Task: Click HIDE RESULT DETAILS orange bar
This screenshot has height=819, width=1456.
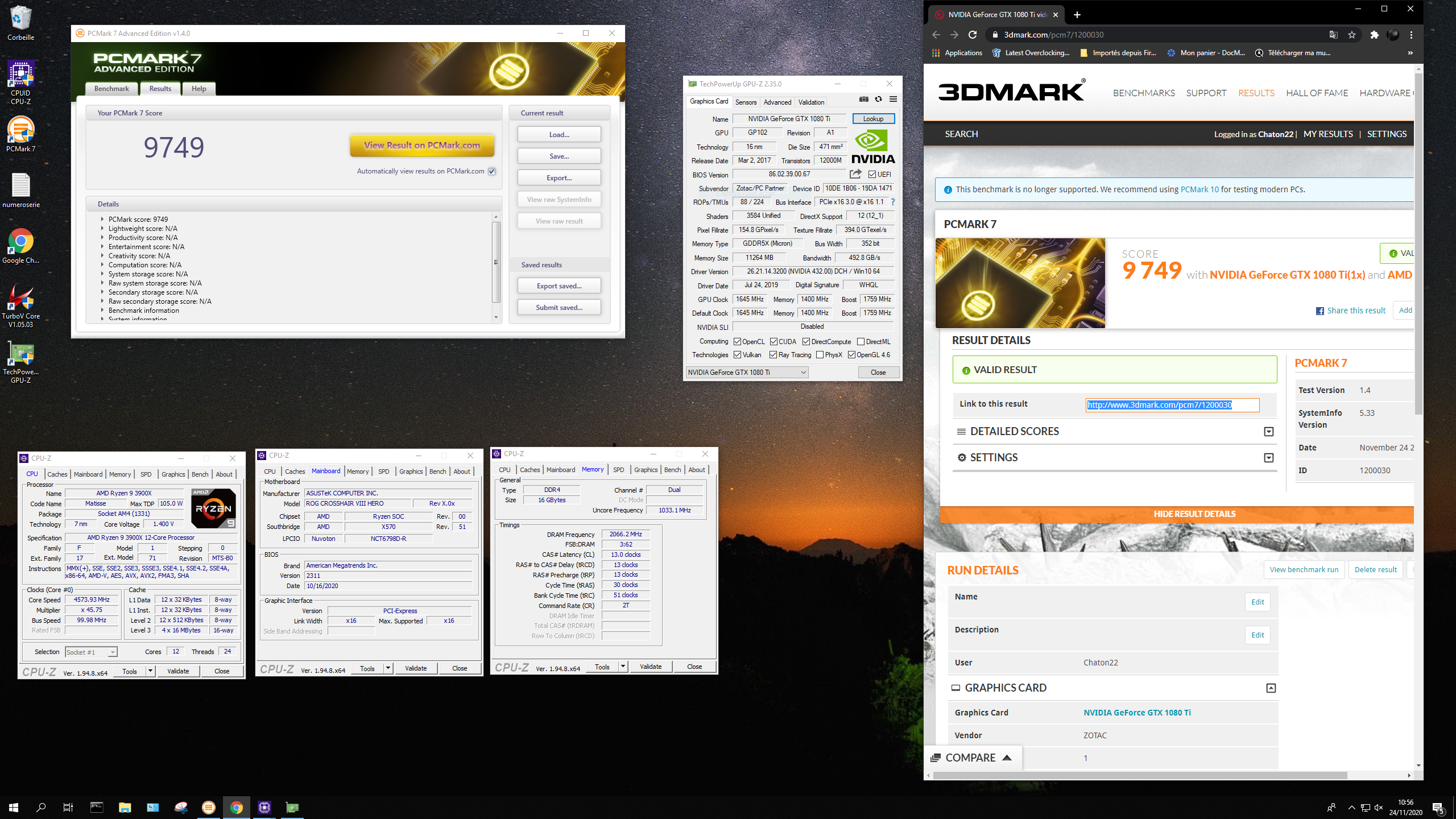Action: pyautogui.click(x=1177, y=514)
